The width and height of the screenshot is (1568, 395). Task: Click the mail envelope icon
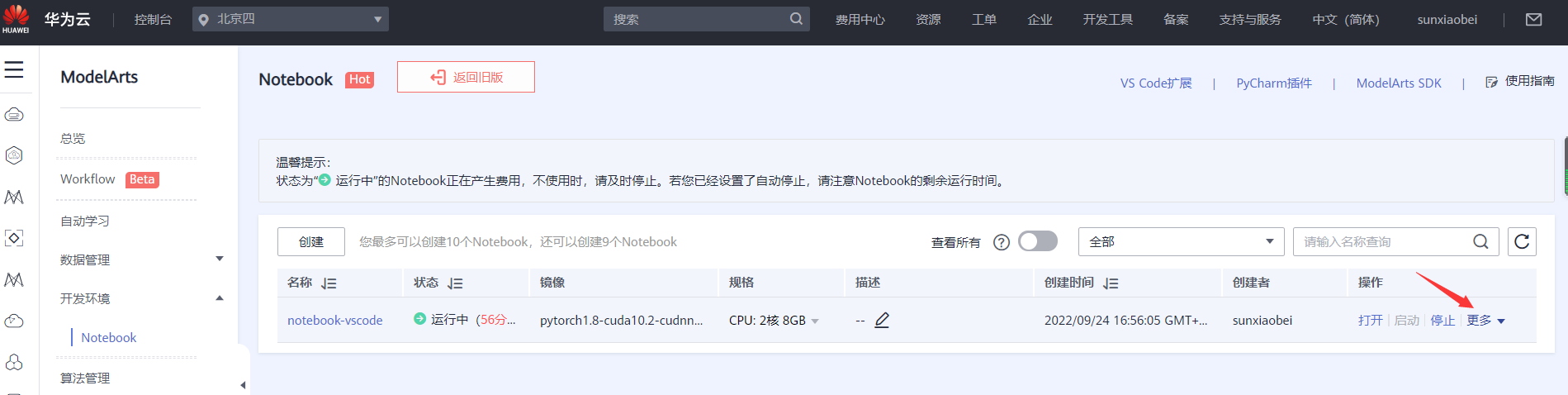pyautogui.click(x=1533, y=20)
